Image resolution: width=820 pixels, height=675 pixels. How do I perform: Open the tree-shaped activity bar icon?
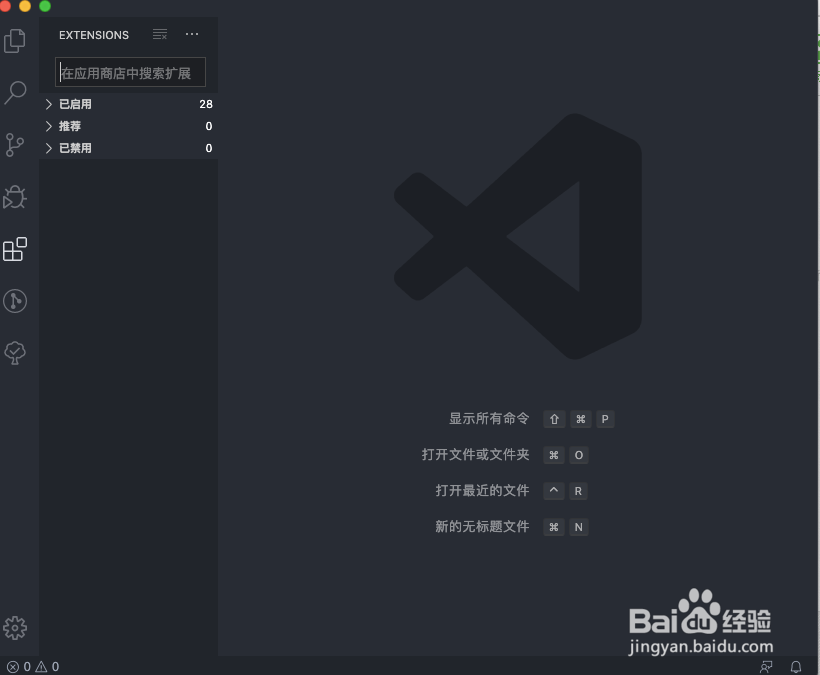pos(15,353)
